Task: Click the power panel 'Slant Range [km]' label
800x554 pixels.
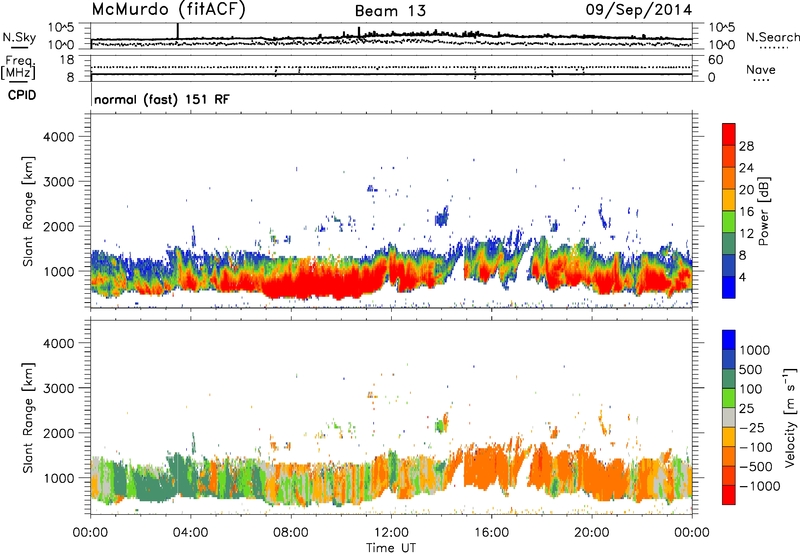Action: [28, 211]
